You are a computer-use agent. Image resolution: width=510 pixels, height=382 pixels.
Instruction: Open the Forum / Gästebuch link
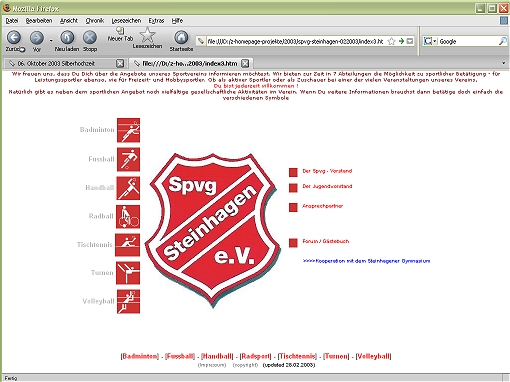(x=326, y=241)
